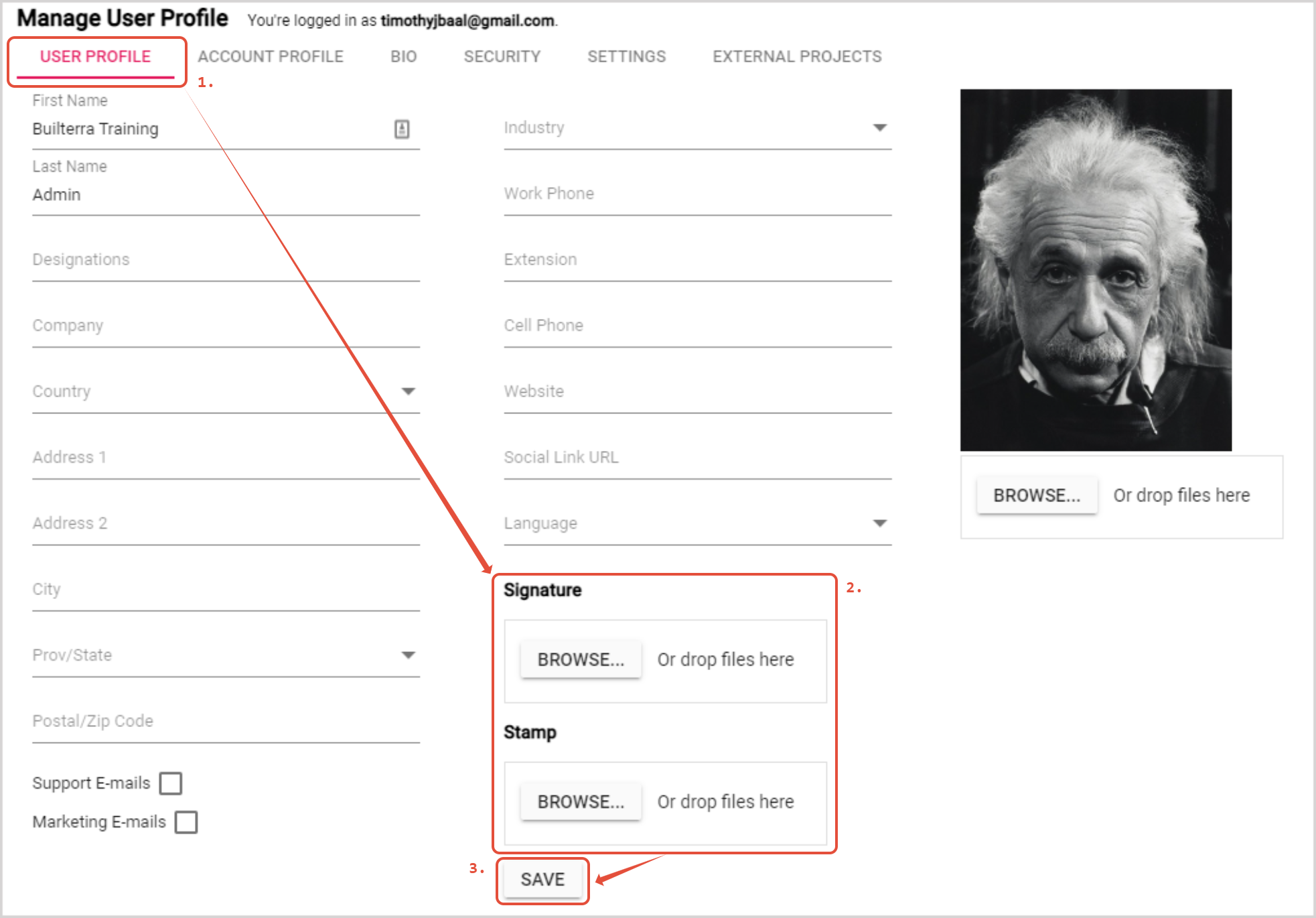
Task: Open the Industry dropdown
Action: [879, 127]
